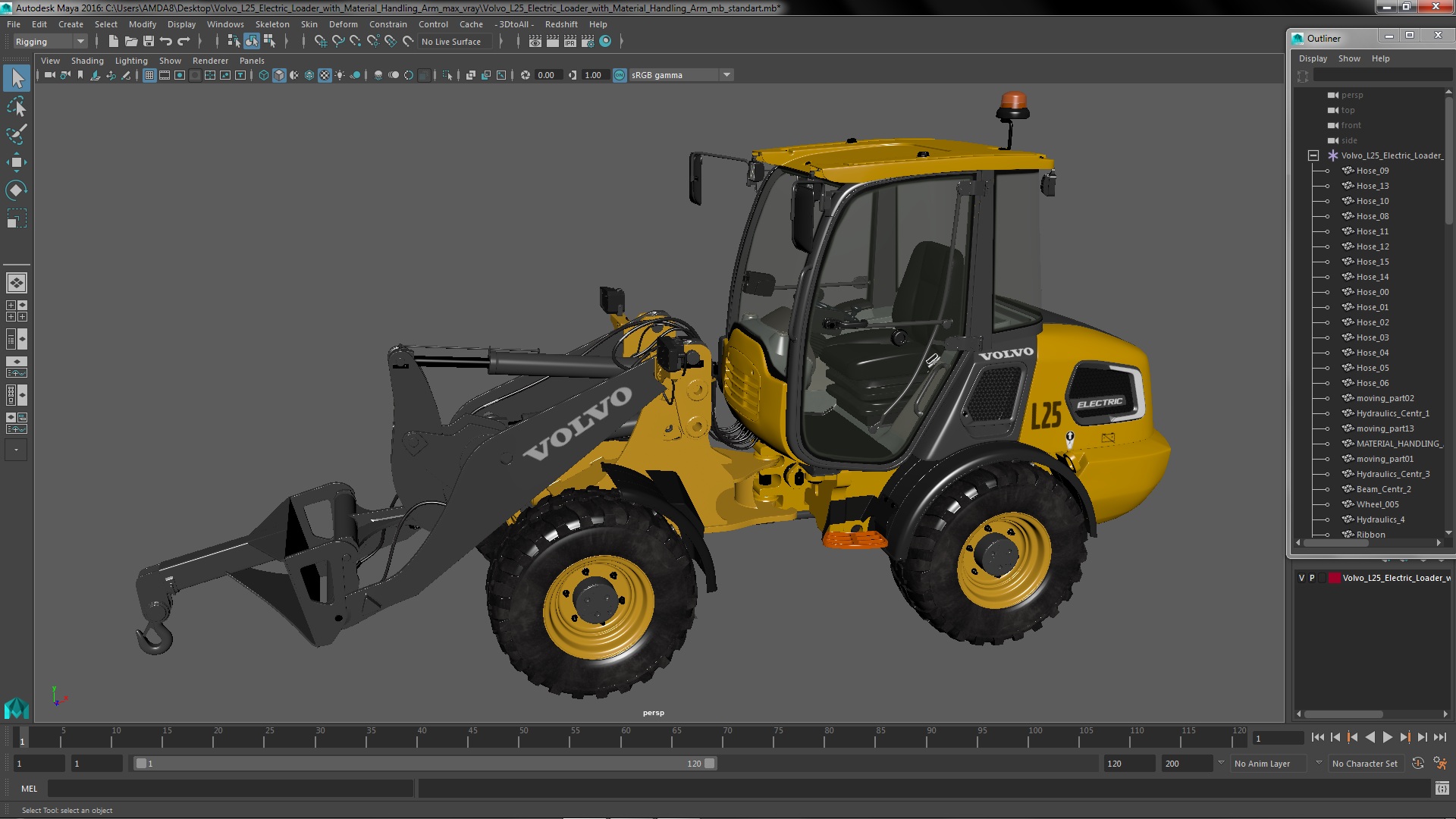Select the Lasso tool

coord(16,107)
